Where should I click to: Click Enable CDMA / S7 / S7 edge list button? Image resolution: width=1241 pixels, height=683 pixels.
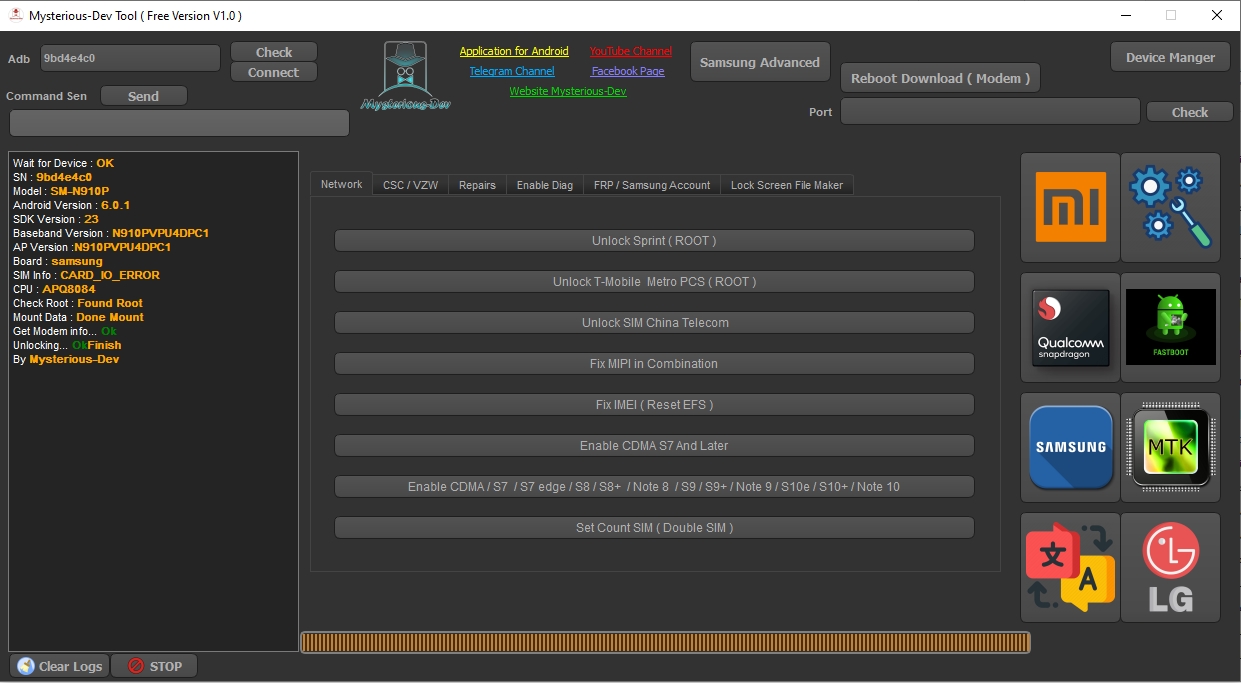pos(654,487)
